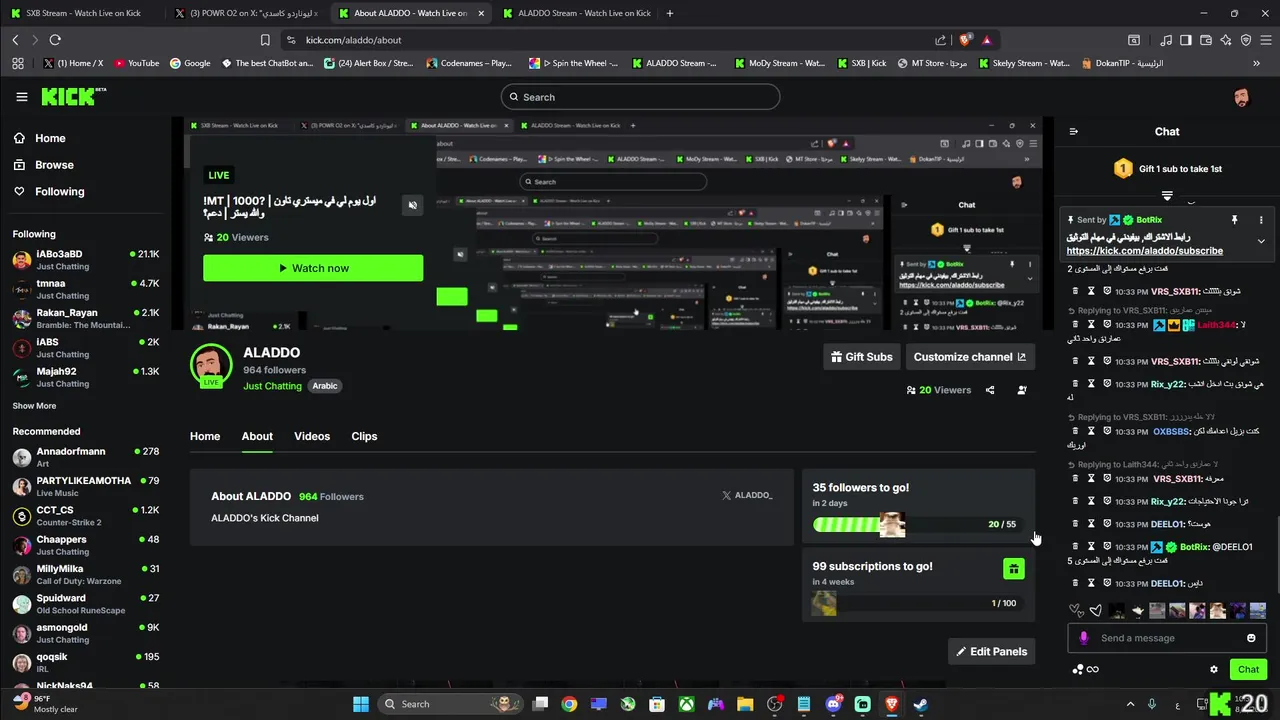Click Just Chatting category link under ALADDO
This screenshot has height=720, width=1280.
(x=272, y=386)
